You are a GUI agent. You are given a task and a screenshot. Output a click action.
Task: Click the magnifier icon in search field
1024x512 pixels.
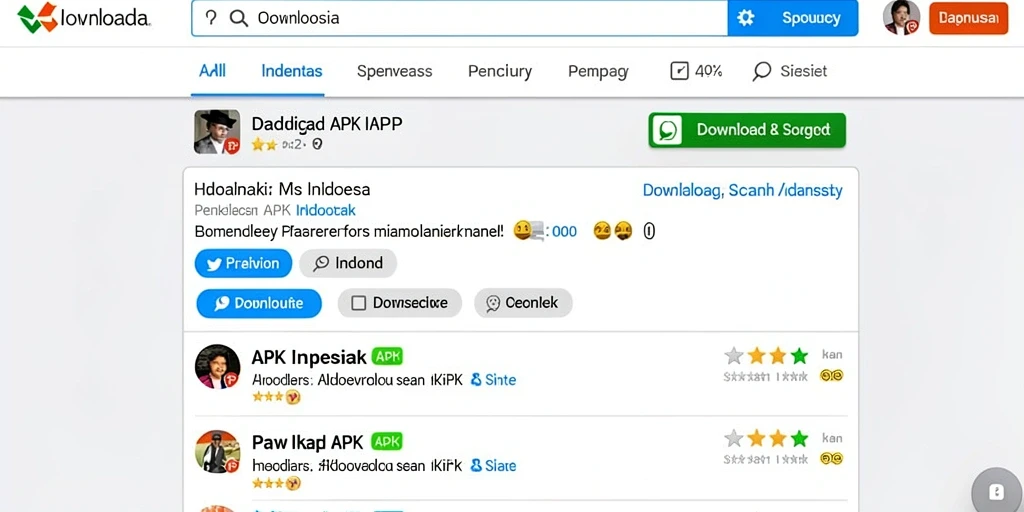pos(239,18)
